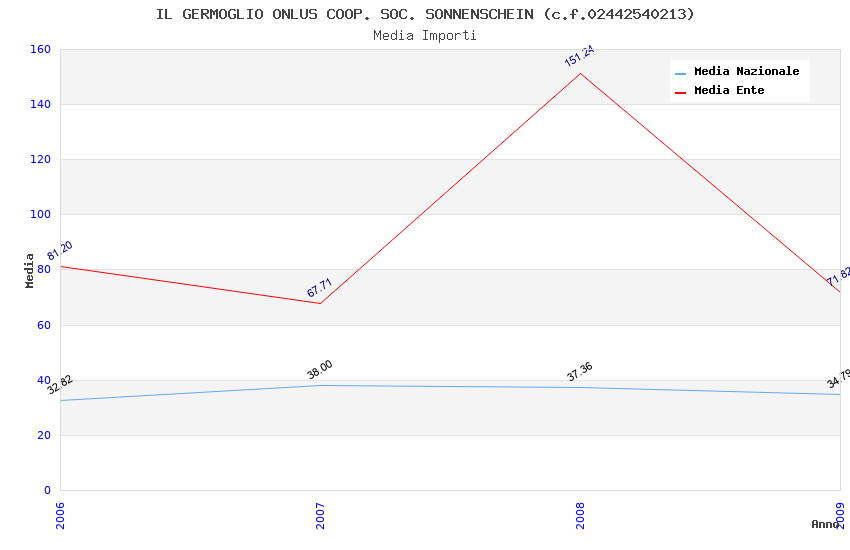Click the Media Nazionale legend label
Viewport: 850px width, 550px height.
point(746,71)
